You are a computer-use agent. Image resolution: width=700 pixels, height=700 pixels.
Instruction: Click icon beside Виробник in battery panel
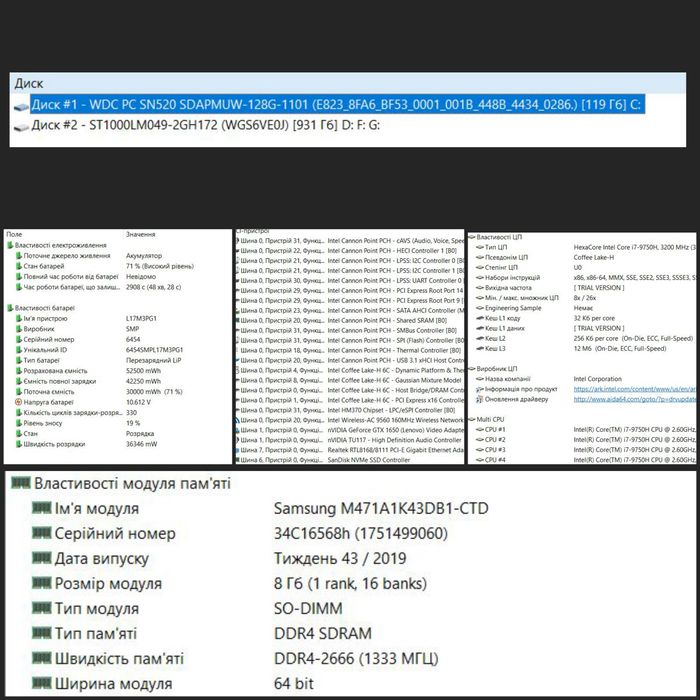tap(19, 329)
